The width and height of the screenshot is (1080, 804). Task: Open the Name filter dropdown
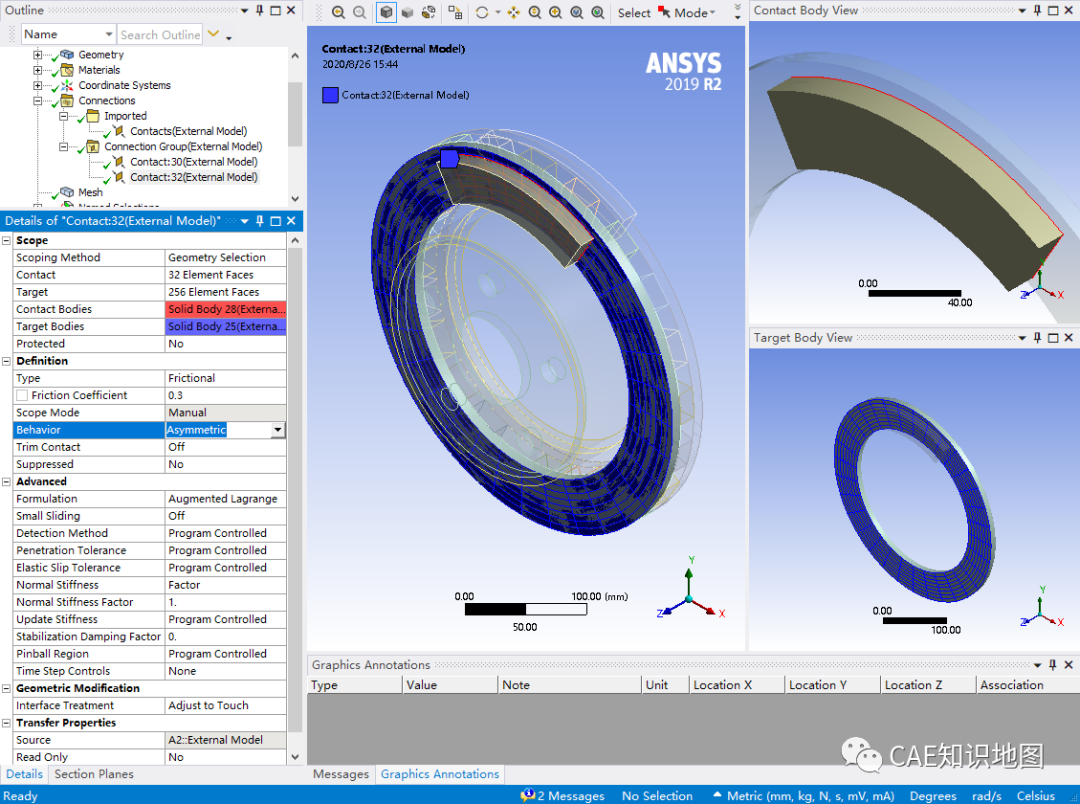(109, 34)
